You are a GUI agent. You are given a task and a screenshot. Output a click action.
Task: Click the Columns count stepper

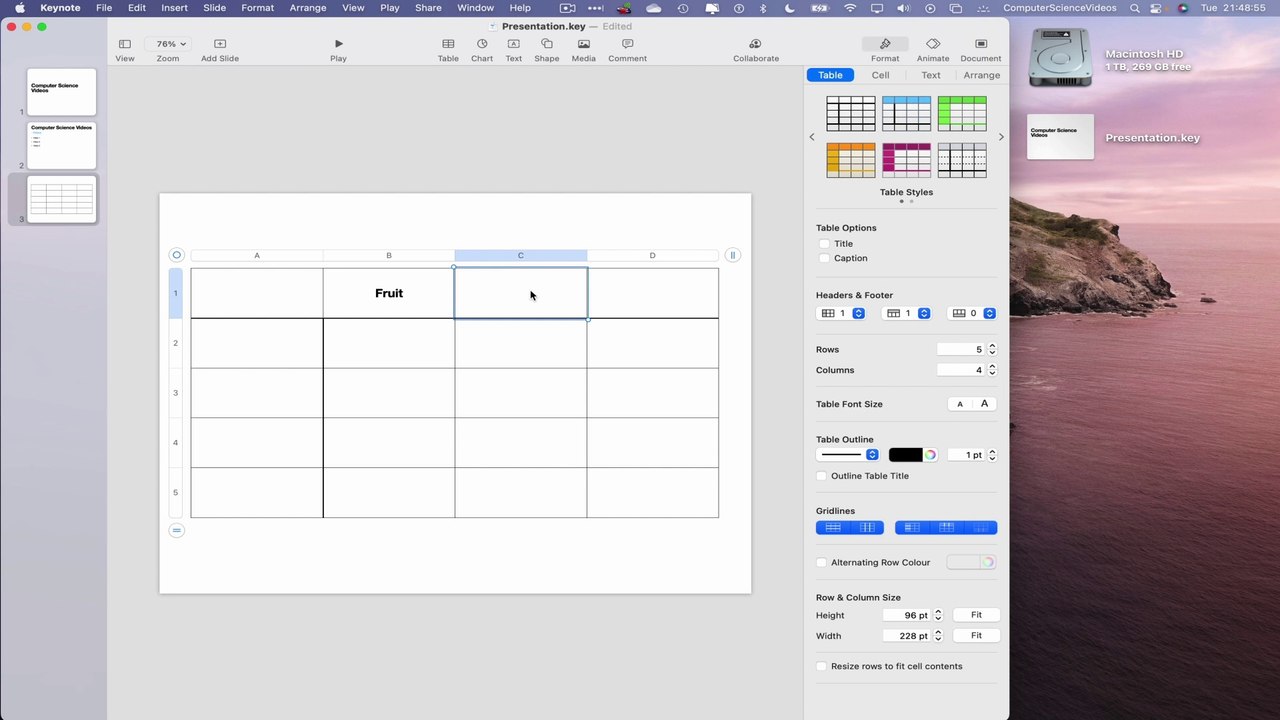(x=992, y=370)
